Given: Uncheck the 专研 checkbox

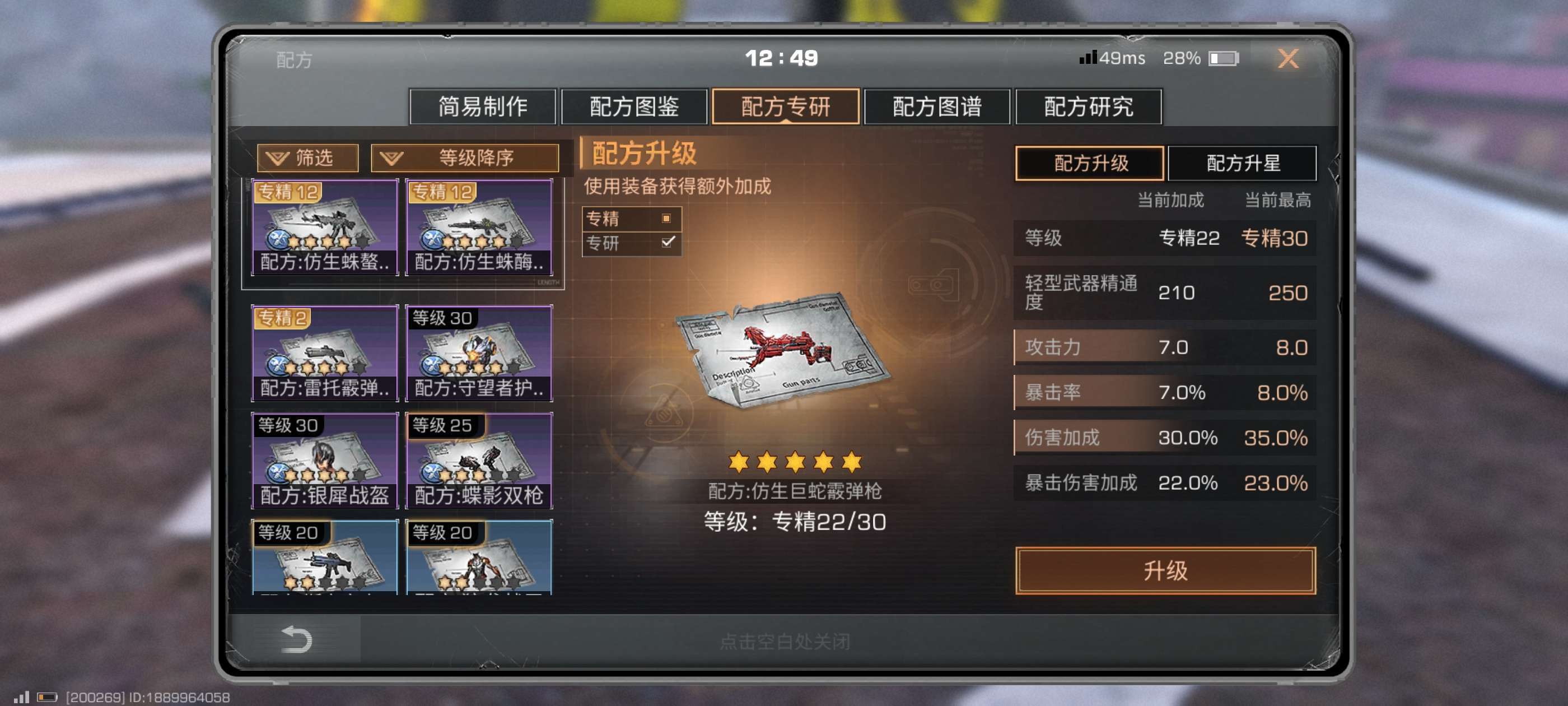Looking at the screenshot, I should click(668, 243).
